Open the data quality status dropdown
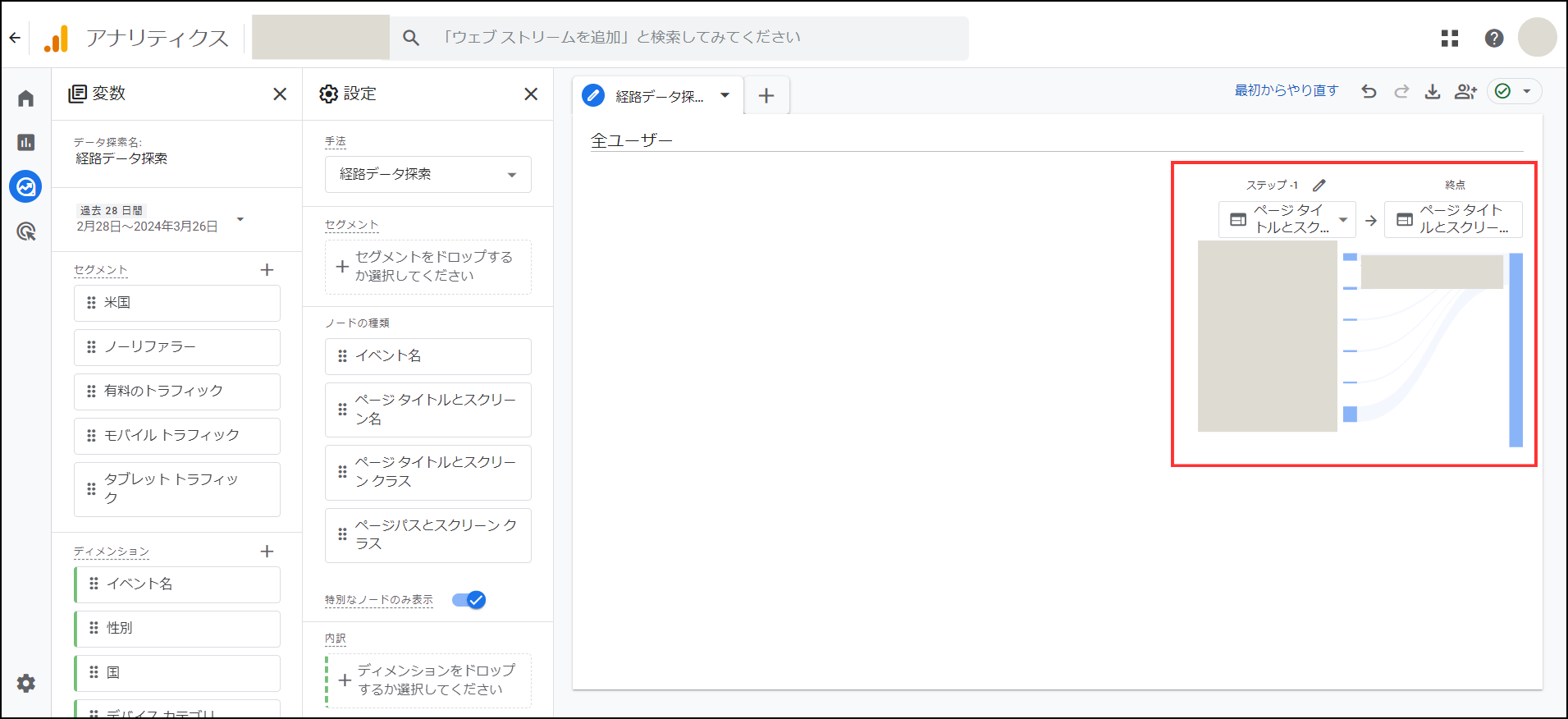 pyautogui.click(x=1515, y=91)
